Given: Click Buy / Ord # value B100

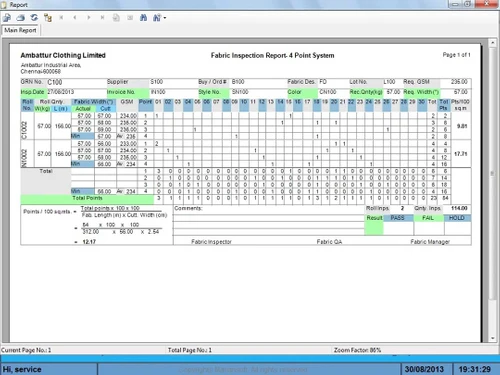Looking at the screenshot, I should click(238, 82).
